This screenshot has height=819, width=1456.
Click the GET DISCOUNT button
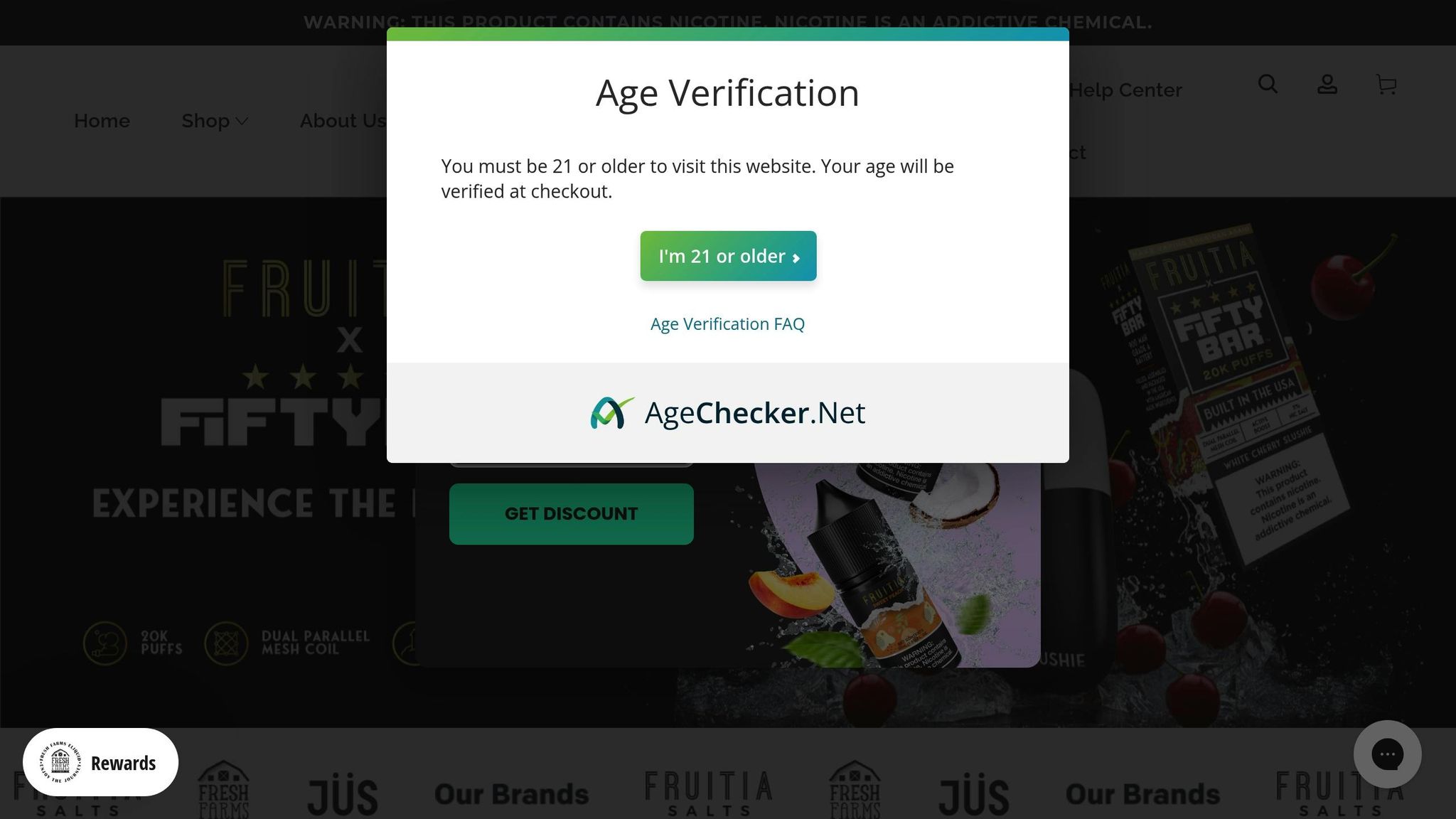pos(571,514)
